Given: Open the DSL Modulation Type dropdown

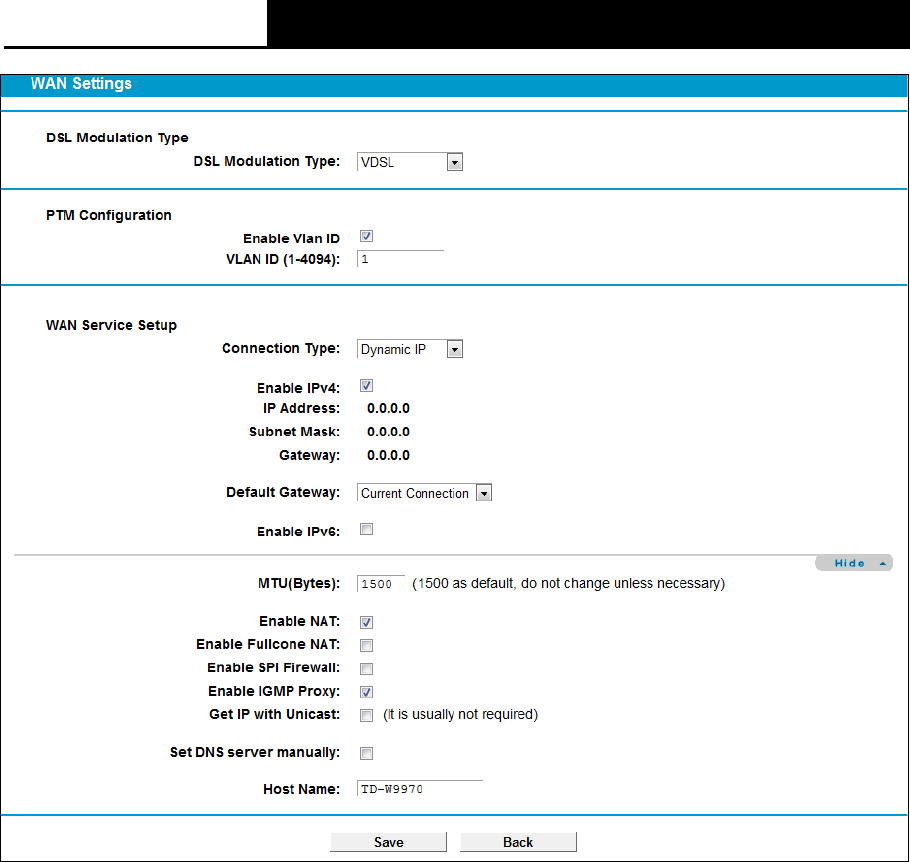Looking at the screenshot, I should 410,162.
